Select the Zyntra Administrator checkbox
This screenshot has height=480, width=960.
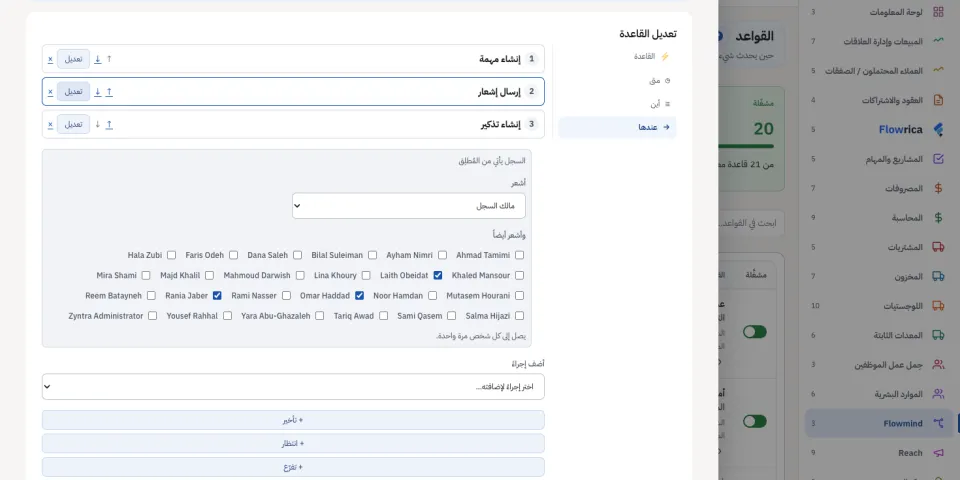pos(152,316)
